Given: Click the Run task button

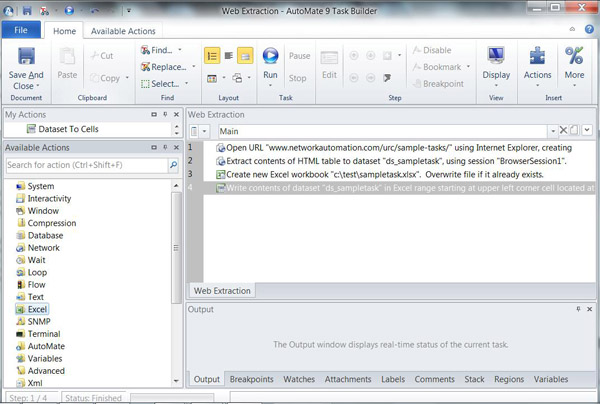Looking at the screenshot, I should pos(270,66).
